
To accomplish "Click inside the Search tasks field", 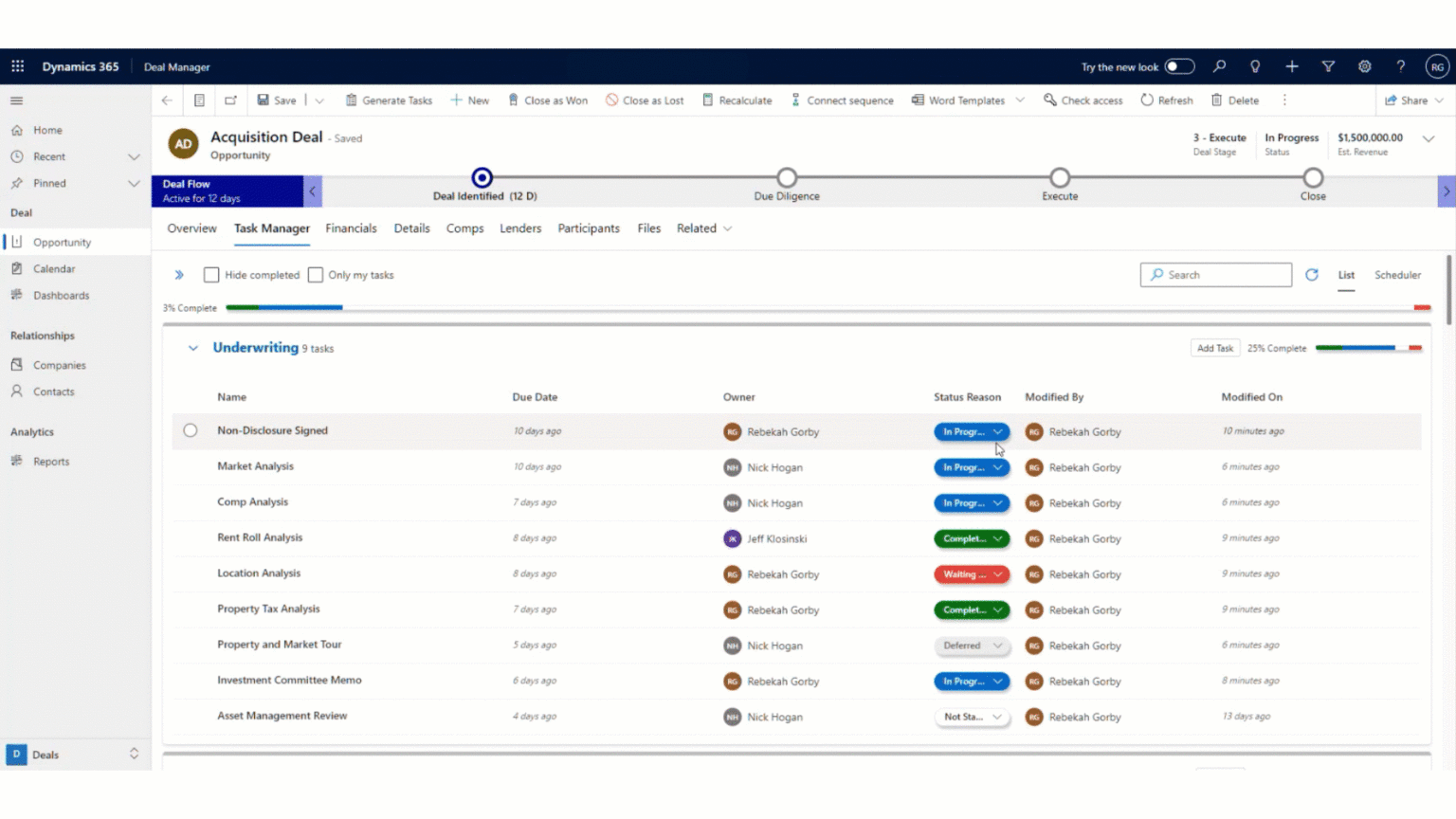I will [1216, 274].
